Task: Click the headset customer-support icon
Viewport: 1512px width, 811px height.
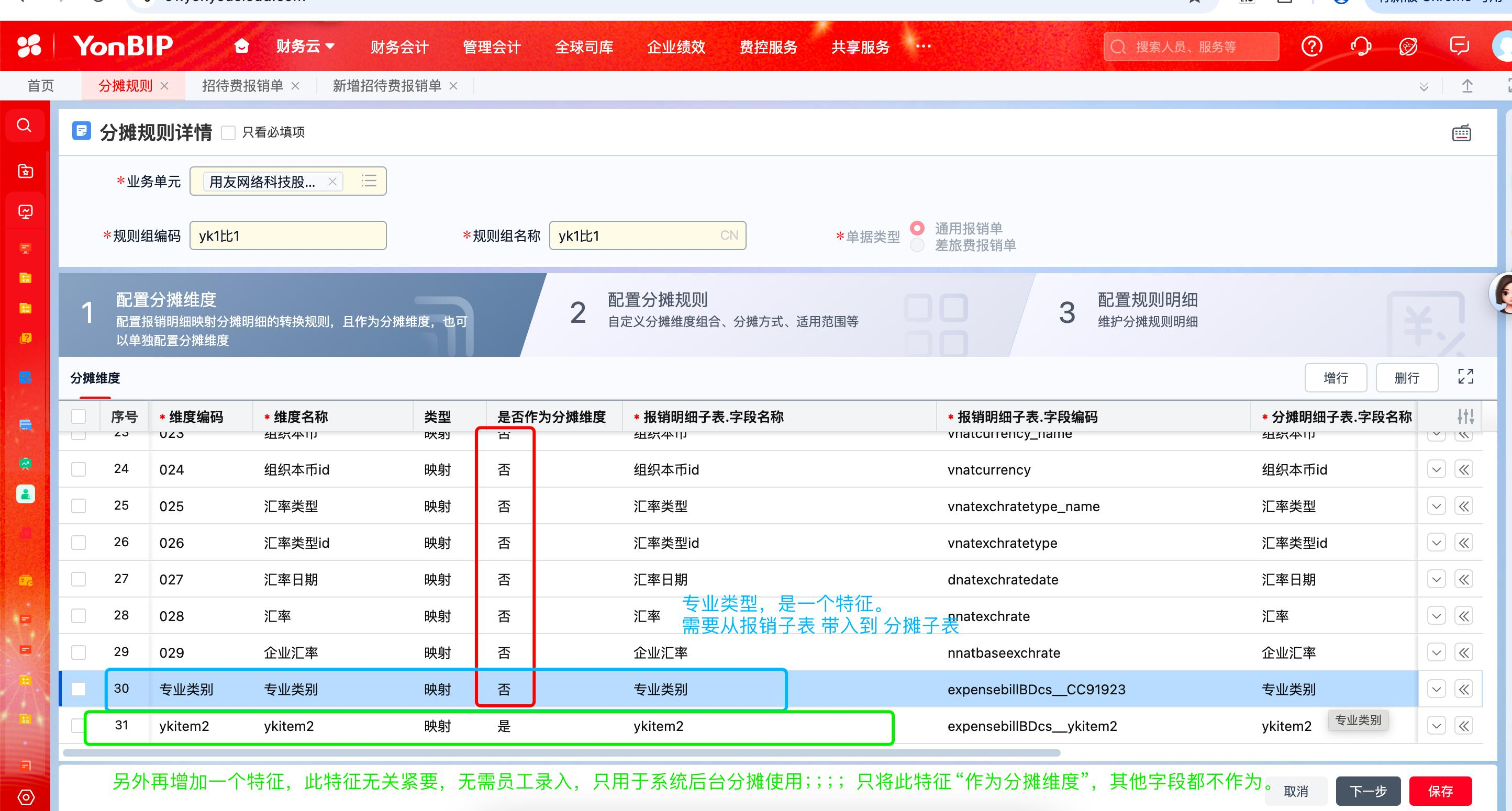Action: [x=1362, y=47]
